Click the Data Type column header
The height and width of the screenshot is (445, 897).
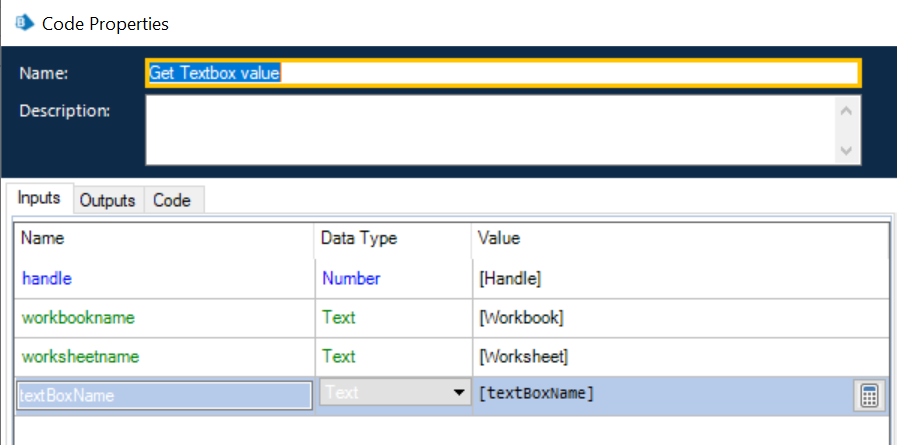click(359, 239)
